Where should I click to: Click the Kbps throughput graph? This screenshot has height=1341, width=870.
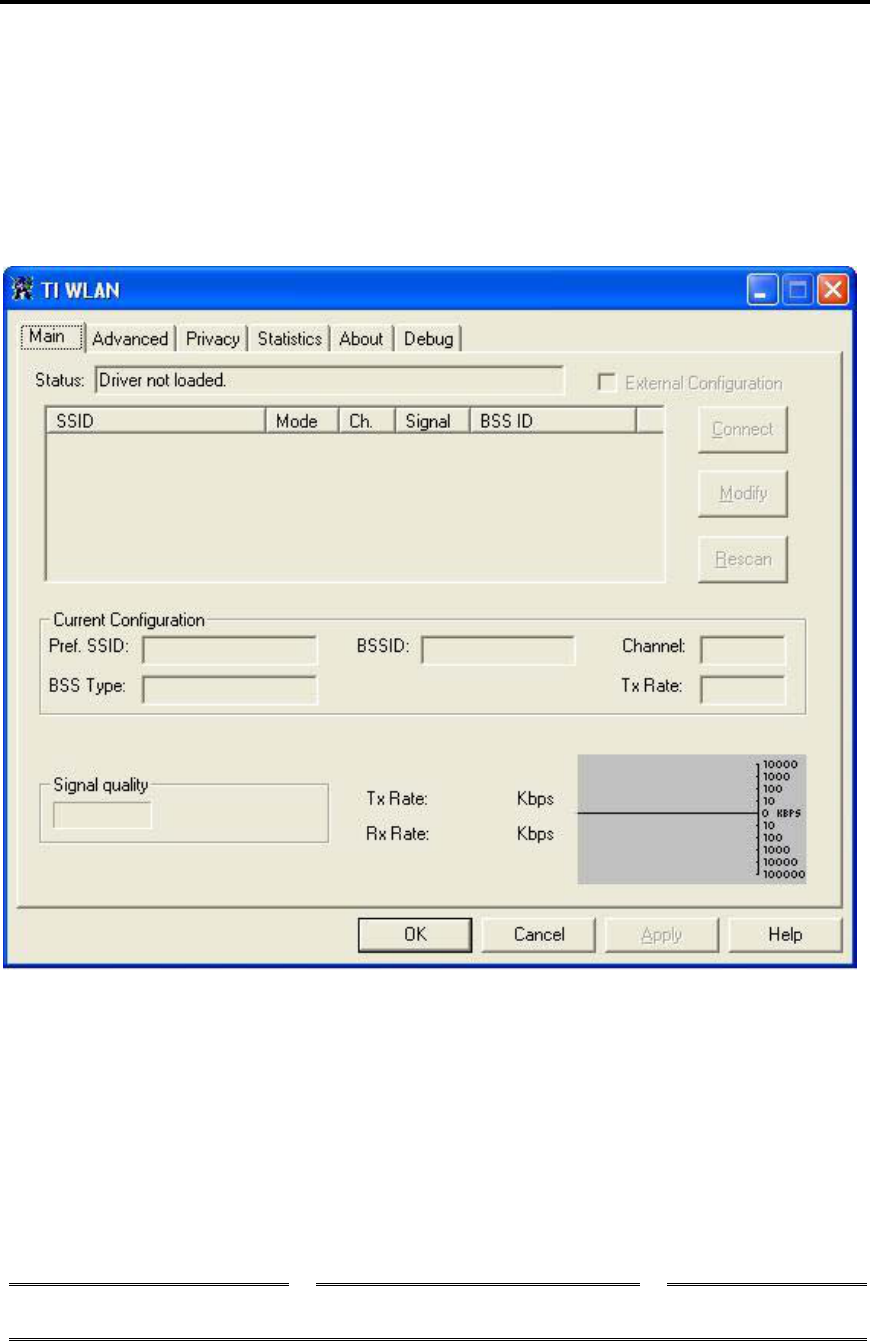coord(692,819)
